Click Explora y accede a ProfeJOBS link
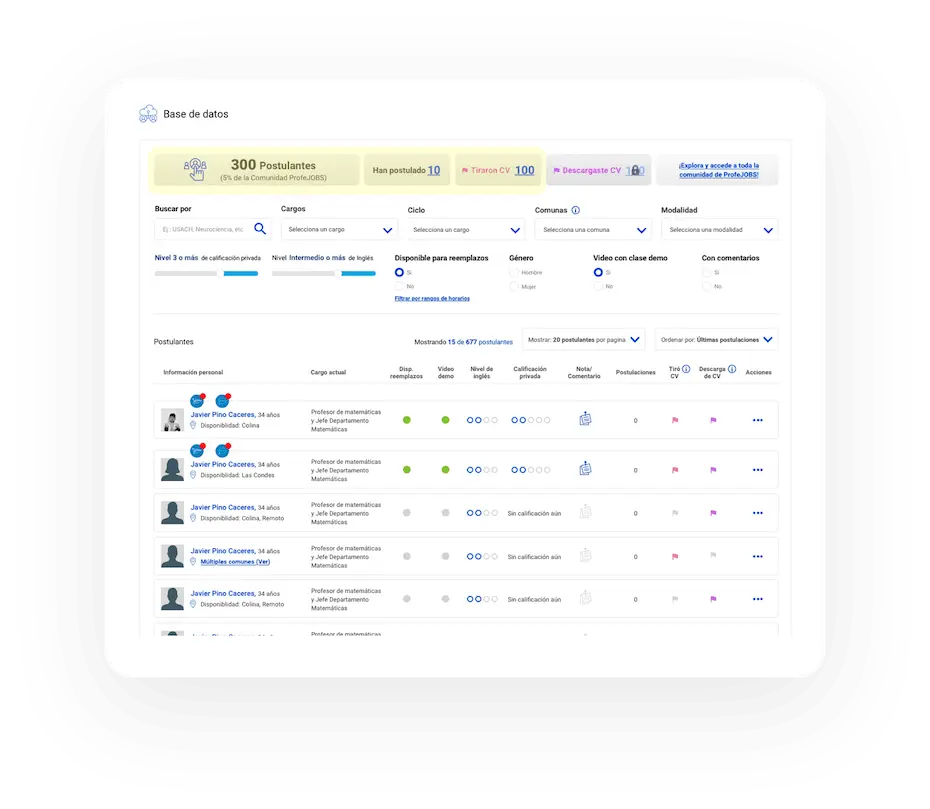Screen dimensions: 930x809 pyautogui.click(x=719, y=170)
